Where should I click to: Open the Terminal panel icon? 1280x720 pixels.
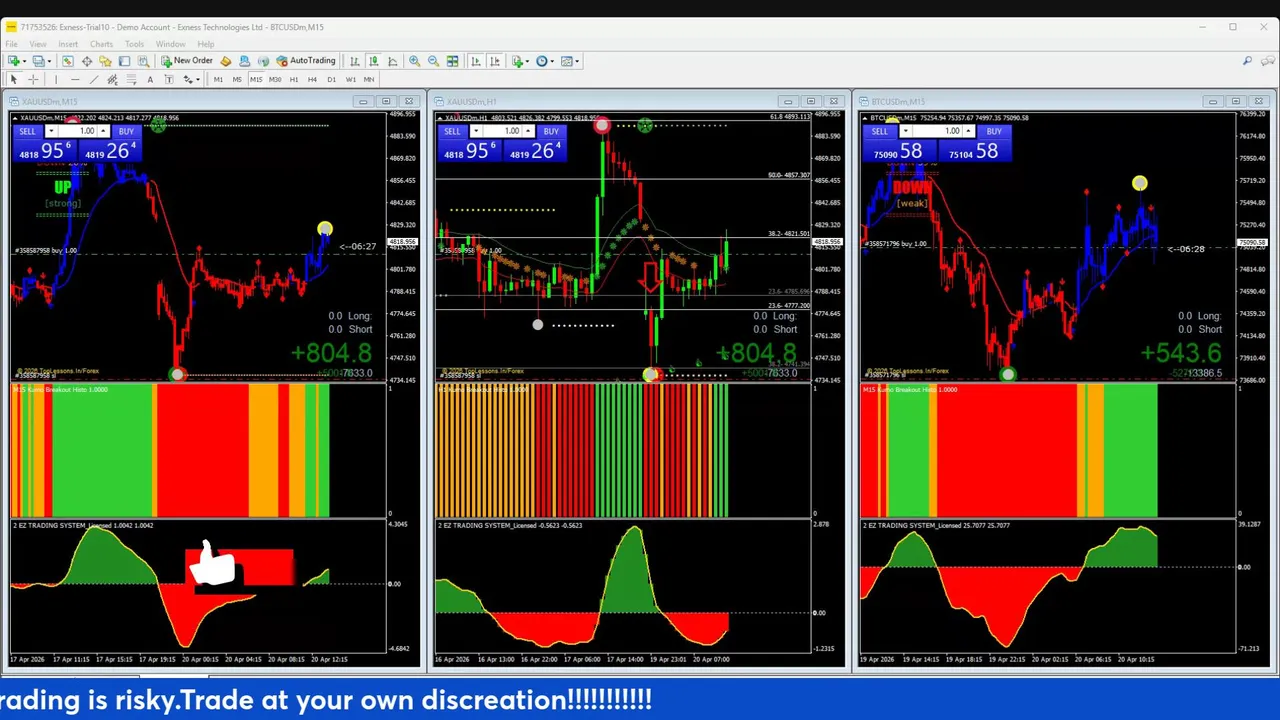pos(124,61)
